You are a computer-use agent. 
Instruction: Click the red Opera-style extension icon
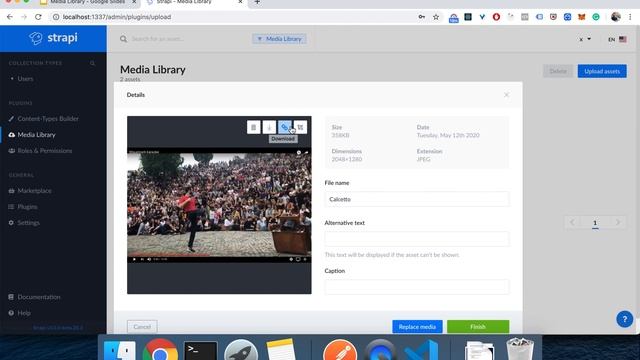click(496, 17)
